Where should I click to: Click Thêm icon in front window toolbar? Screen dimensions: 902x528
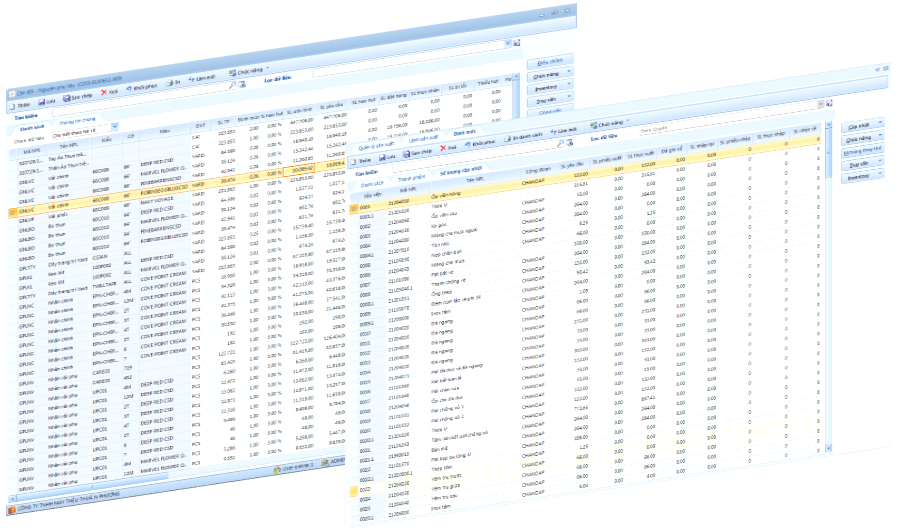tap(353, 162)
